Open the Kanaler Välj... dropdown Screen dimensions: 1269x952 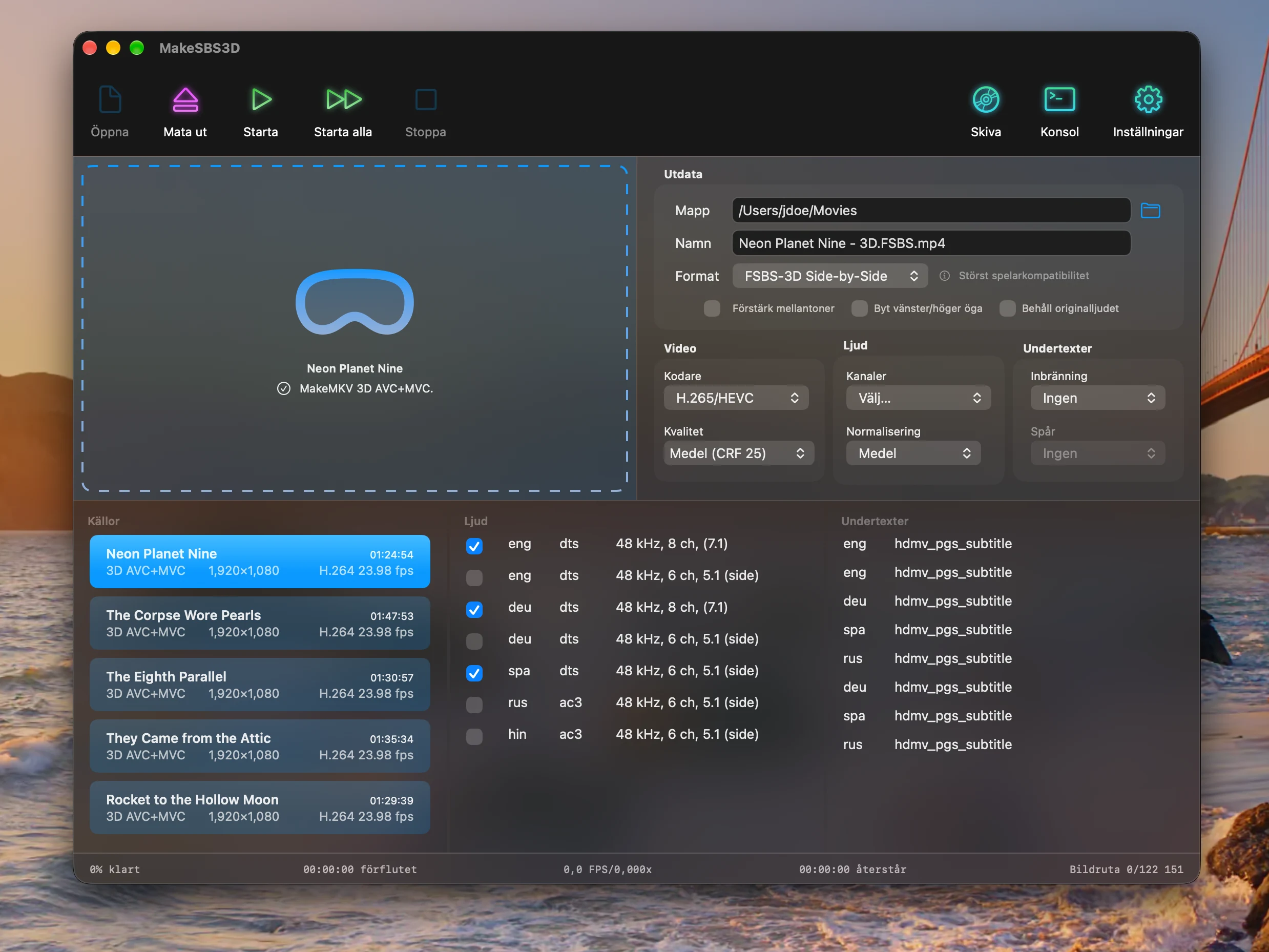[x=918, y=398]
